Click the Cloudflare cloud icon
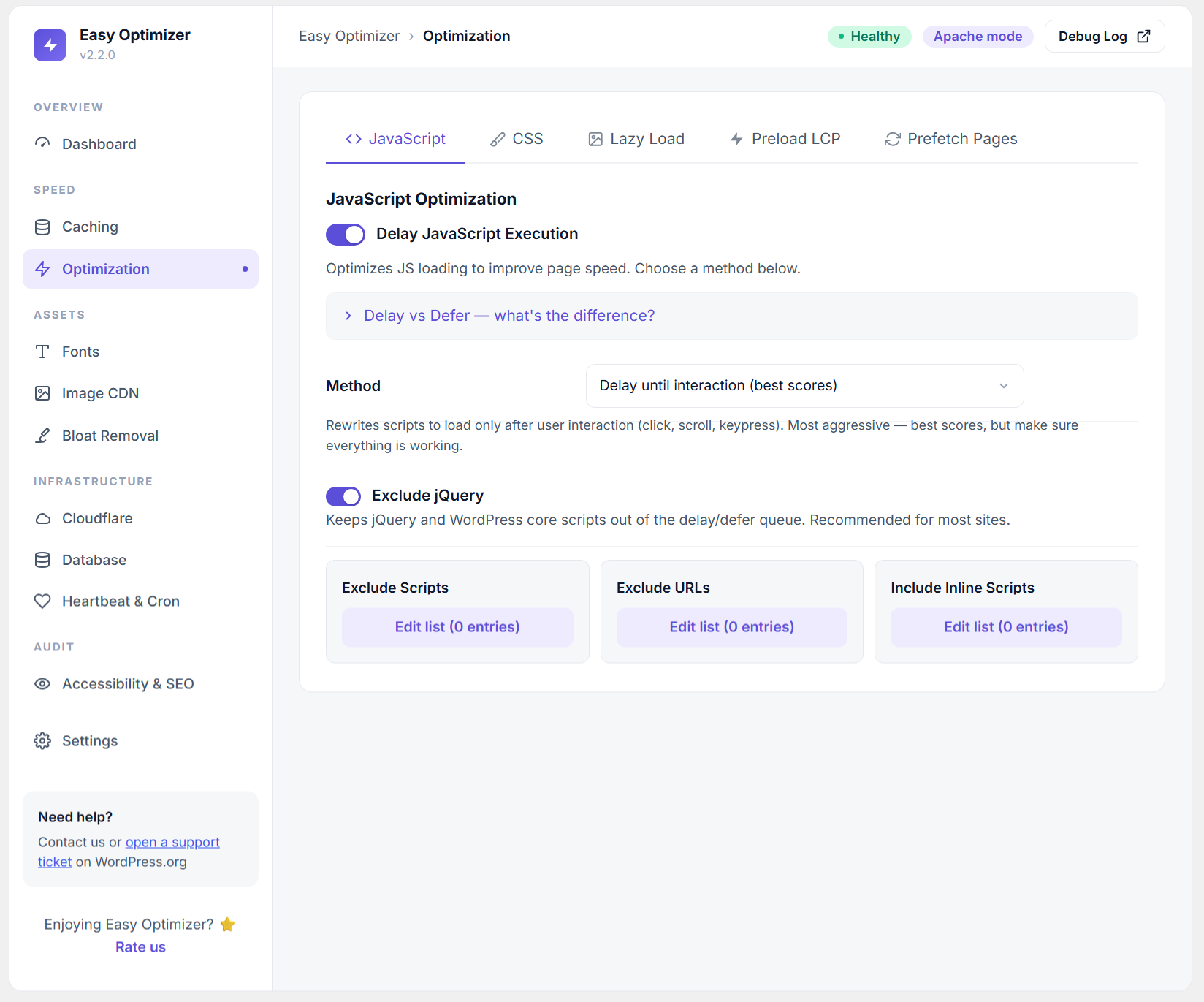 42,518
